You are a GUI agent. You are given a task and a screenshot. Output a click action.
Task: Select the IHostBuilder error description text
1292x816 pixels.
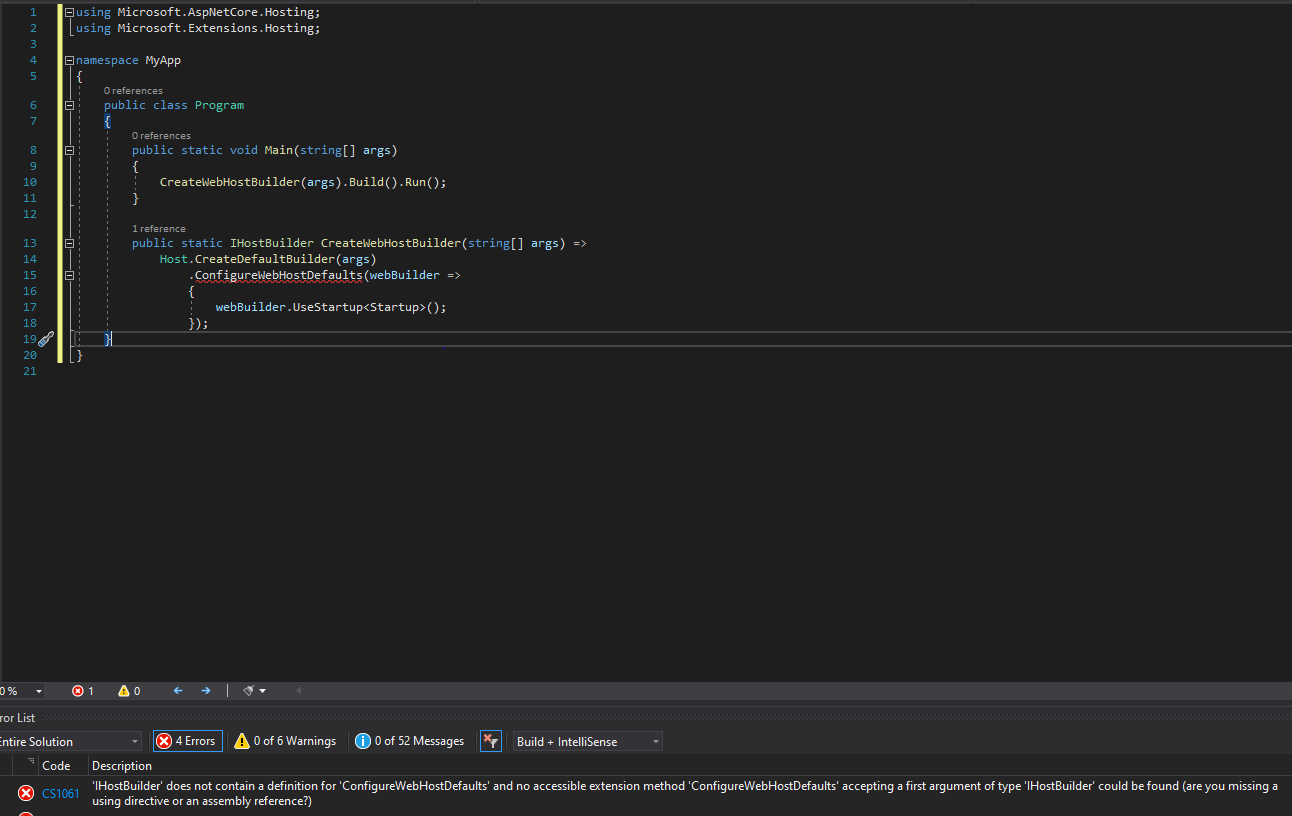click(x=685, y=793)
